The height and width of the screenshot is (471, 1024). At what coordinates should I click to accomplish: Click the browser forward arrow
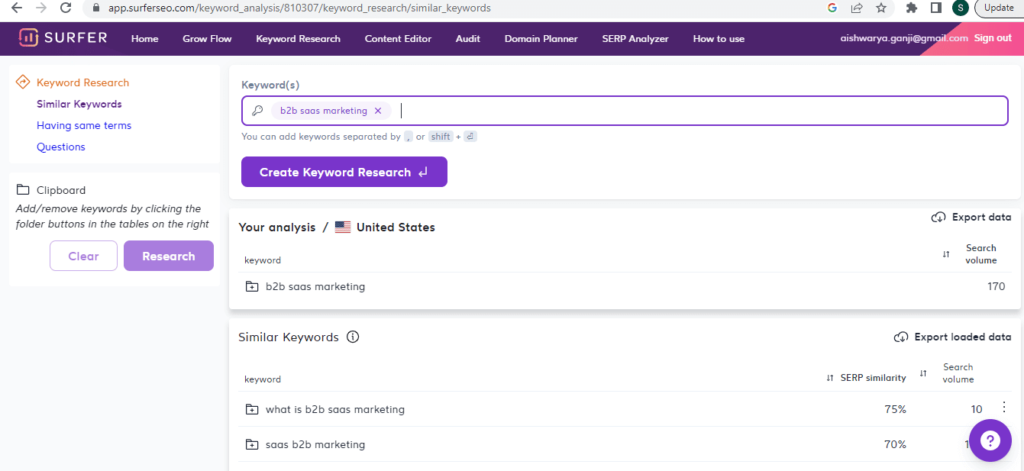click(41, 8)
